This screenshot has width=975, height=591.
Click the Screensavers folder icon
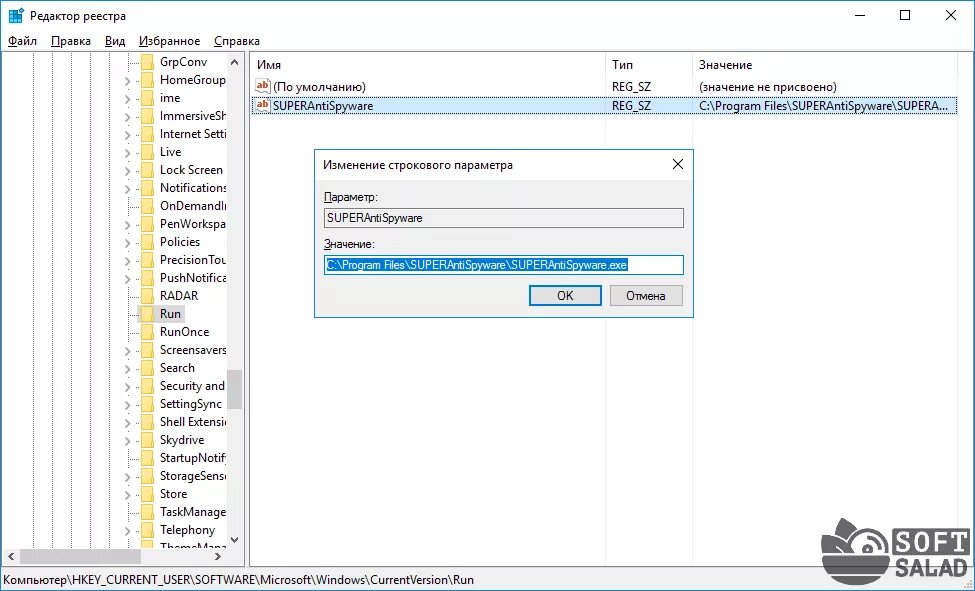[147, 350]
